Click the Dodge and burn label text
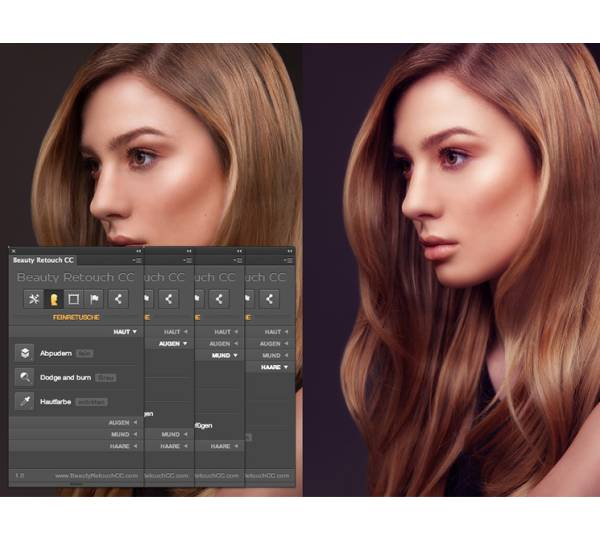 (65, 377)
